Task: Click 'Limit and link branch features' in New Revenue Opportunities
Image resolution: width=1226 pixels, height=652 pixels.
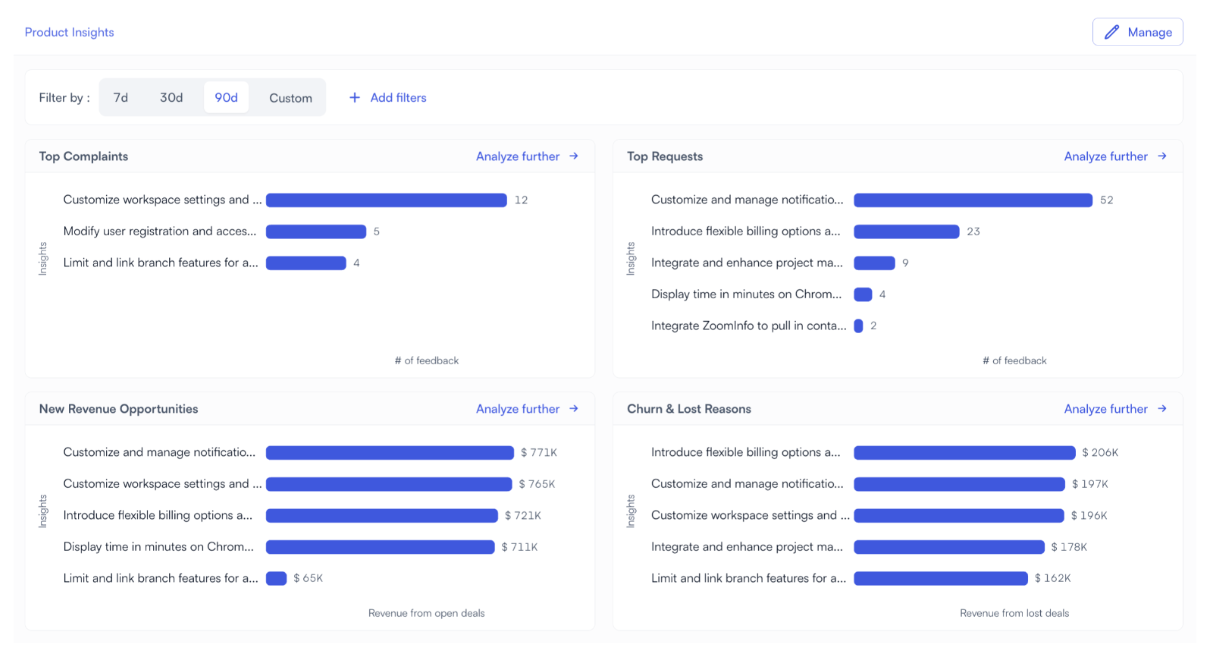Action: (161, 578)
